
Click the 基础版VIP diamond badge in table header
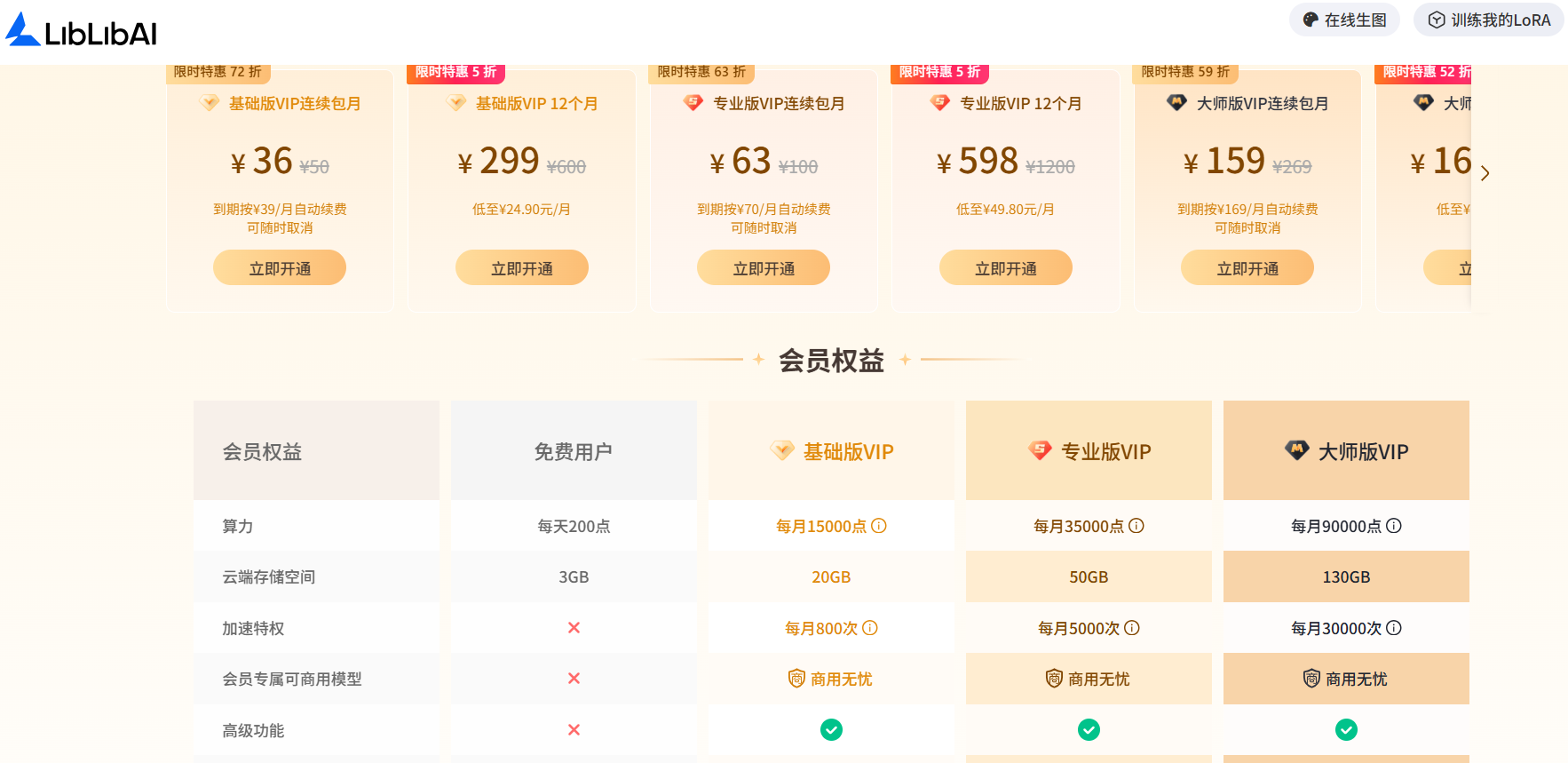pos(781,450)
